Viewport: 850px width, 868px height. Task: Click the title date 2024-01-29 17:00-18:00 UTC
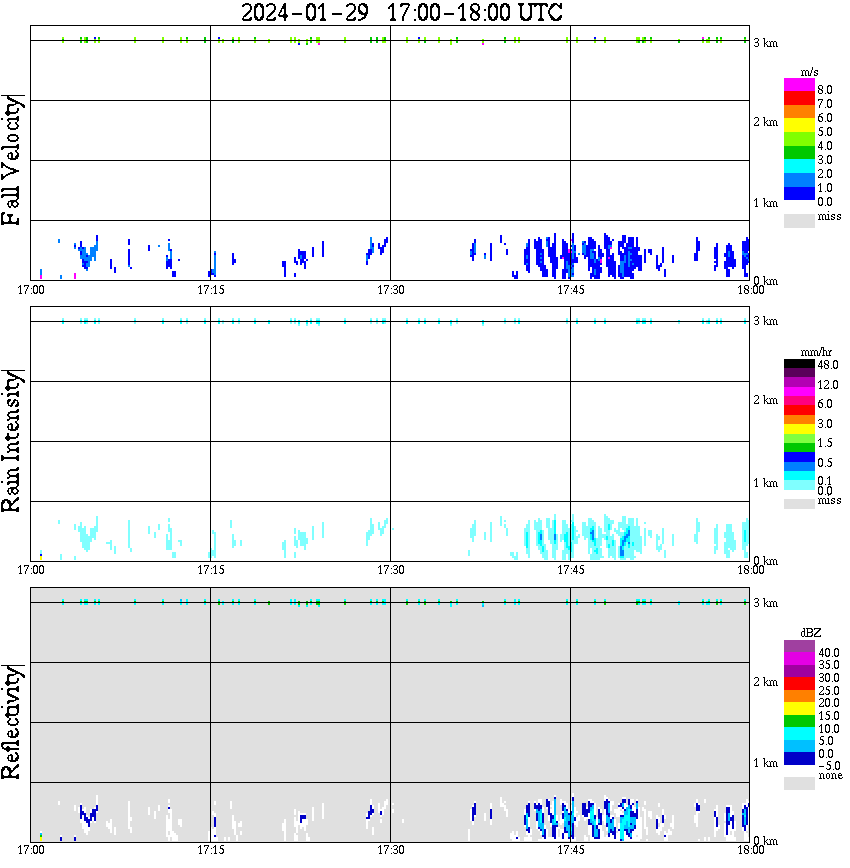(x=401, y=12)
